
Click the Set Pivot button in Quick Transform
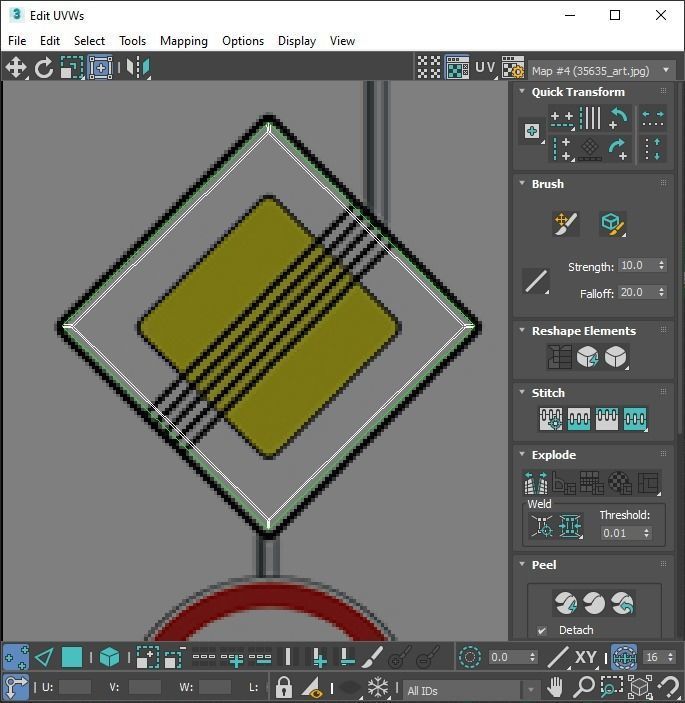pyautogui.click(x=532, y=131)
